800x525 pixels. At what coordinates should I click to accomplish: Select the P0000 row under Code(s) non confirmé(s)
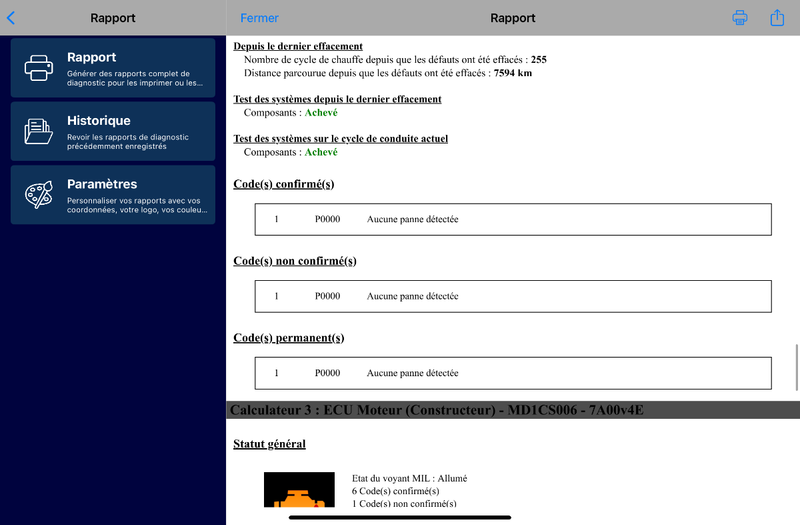[512, 296]
